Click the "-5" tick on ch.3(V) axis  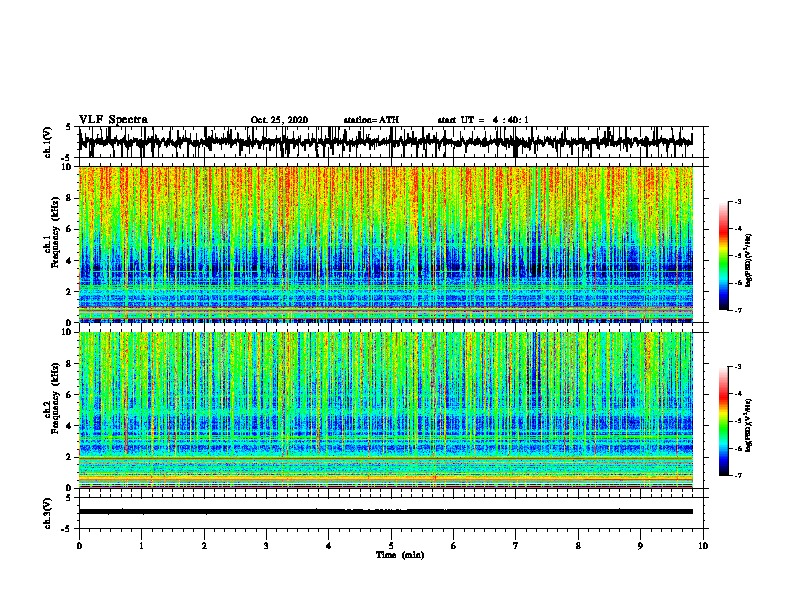tap(67, 529)
